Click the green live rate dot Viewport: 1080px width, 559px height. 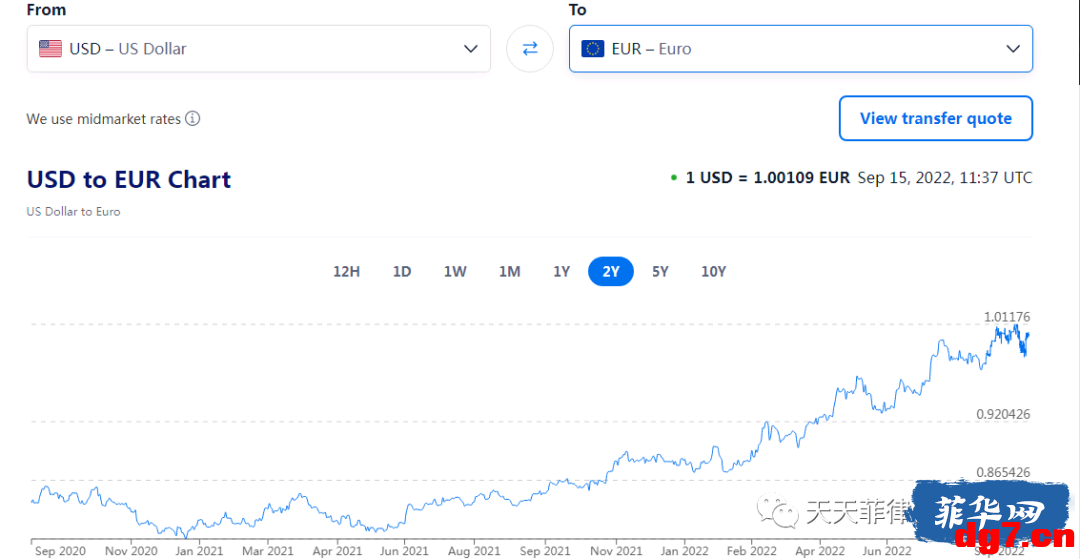coord(674,178)
